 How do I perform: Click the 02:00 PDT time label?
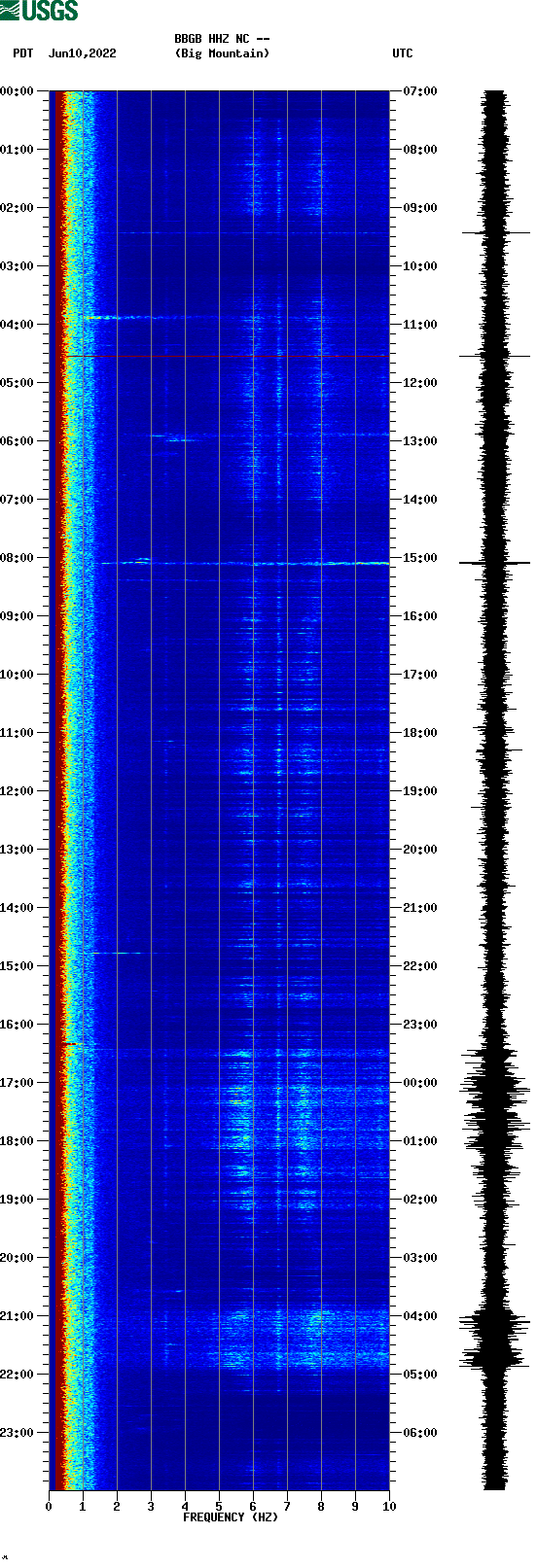pyautogui.click(x=18, y=208)
